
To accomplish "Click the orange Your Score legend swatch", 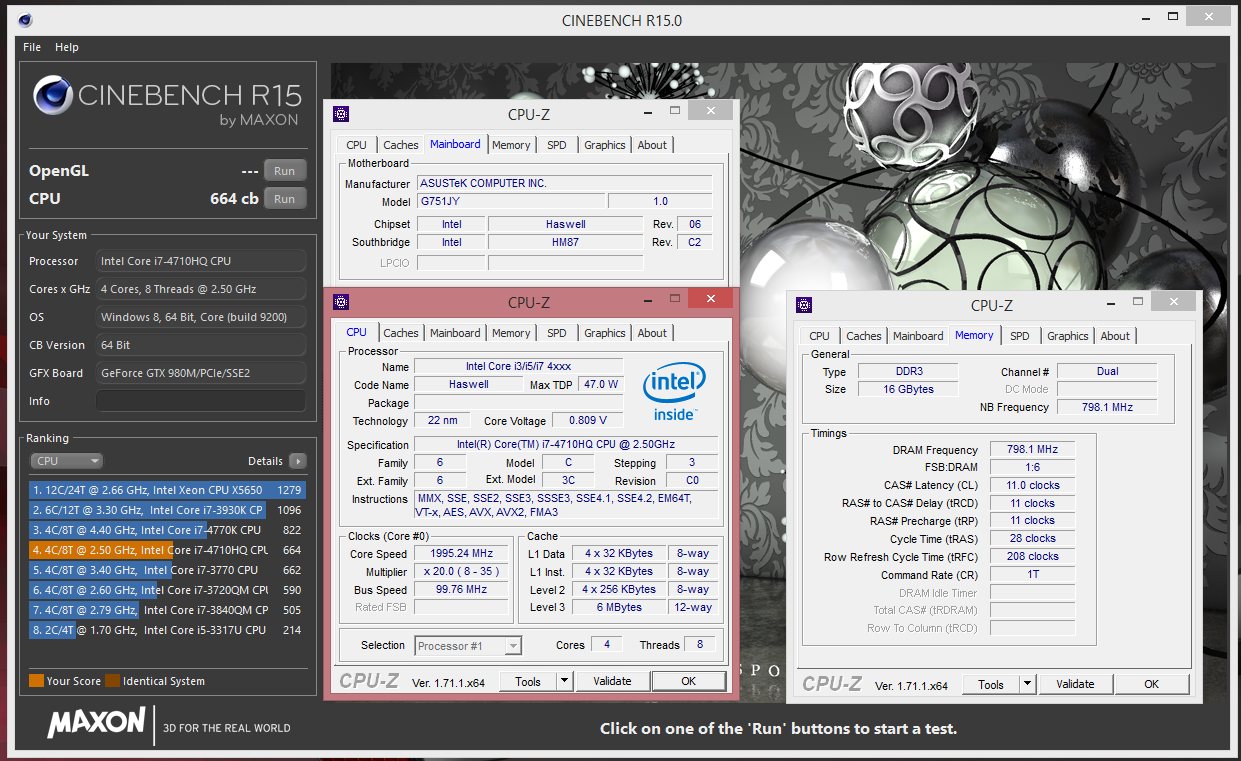I will pyautogui.click(x=36, y=681).
